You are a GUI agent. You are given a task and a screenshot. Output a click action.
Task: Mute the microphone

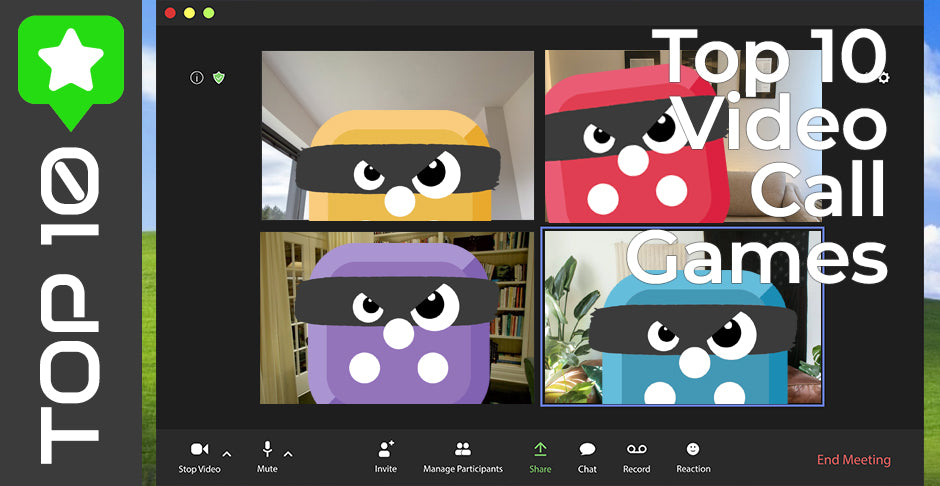tap(267, 449)
